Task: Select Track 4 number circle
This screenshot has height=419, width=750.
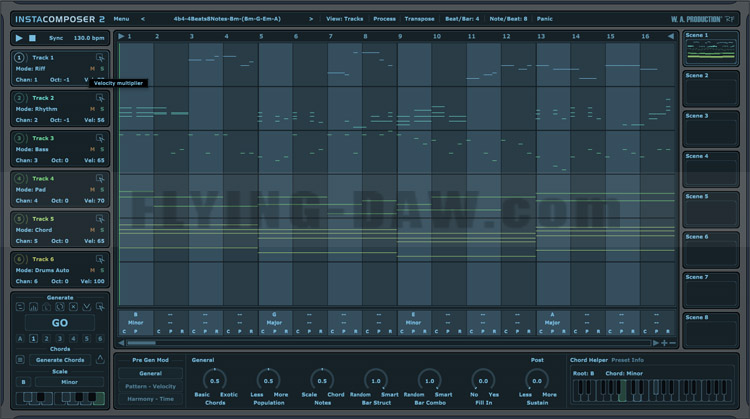Action: pos(19,178)
